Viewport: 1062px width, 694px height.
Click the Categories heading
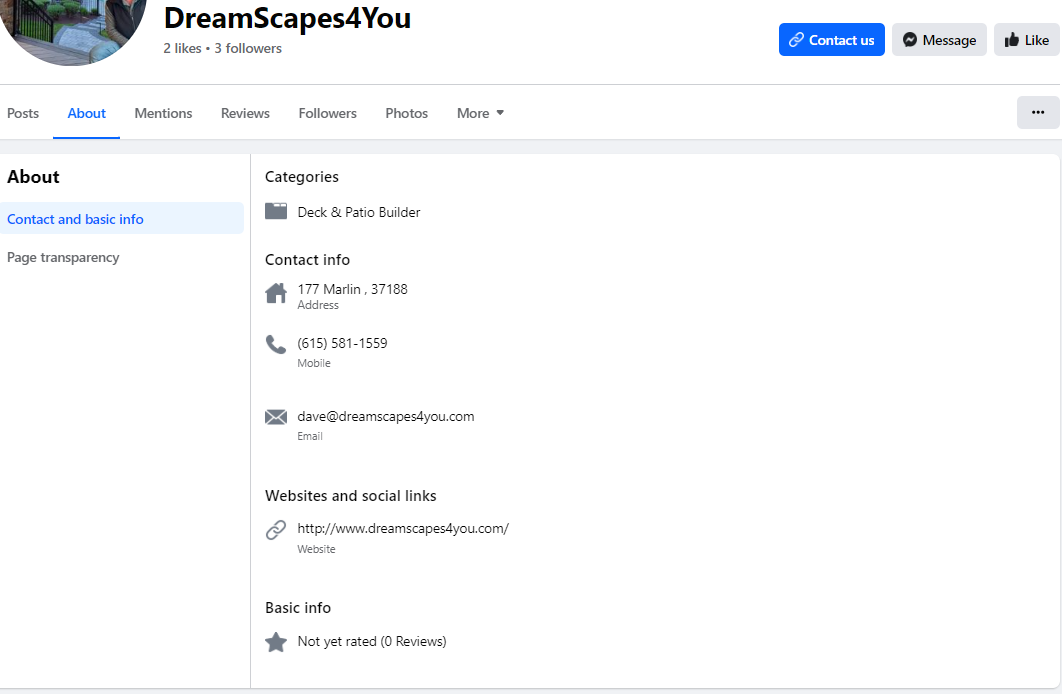click(x=301, y=177)
